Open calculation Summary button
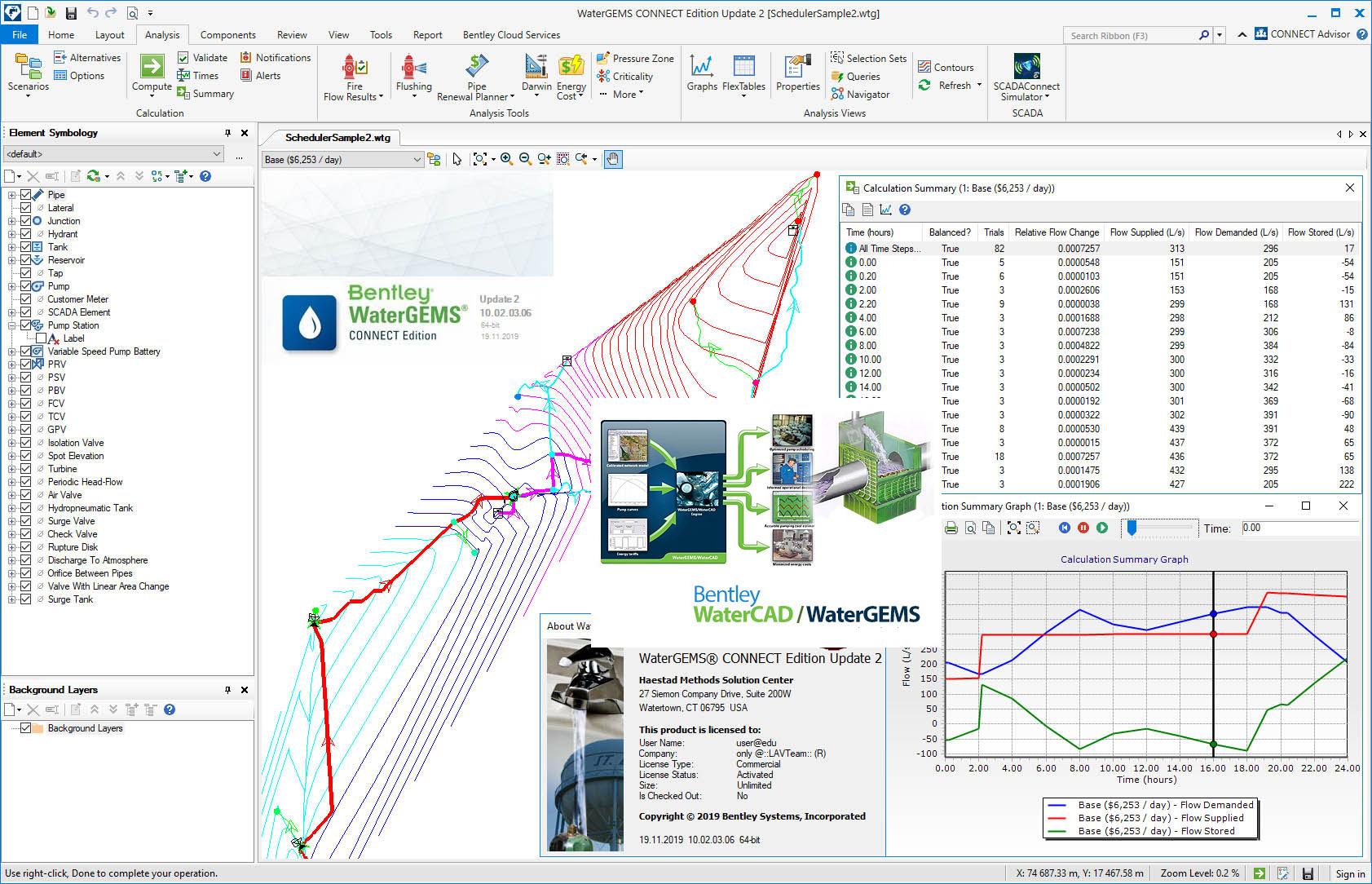1372x884 pixels. point(205,94)
